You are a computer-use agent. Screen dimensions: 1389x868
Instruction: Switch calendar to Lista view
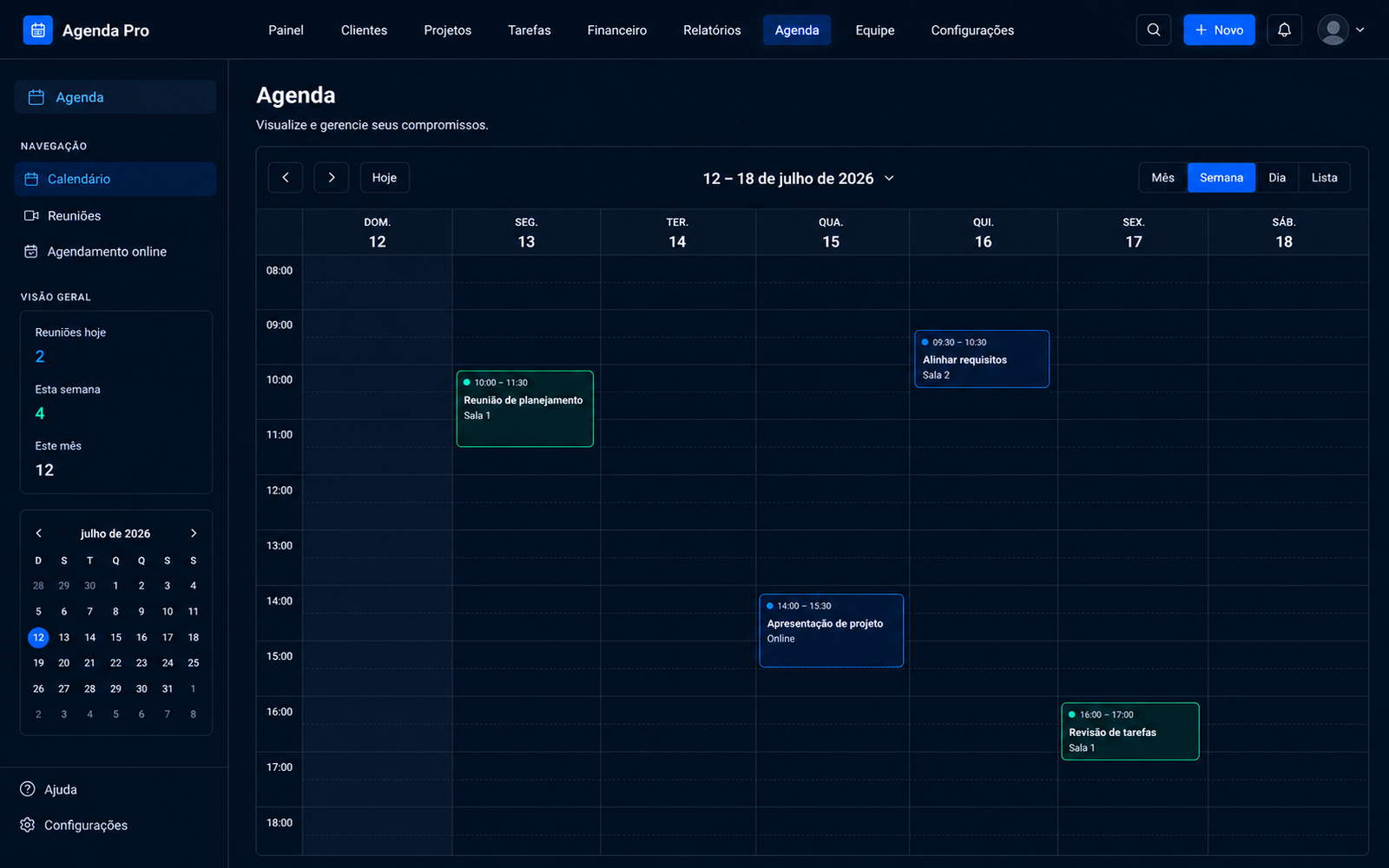pos(1324,177)
